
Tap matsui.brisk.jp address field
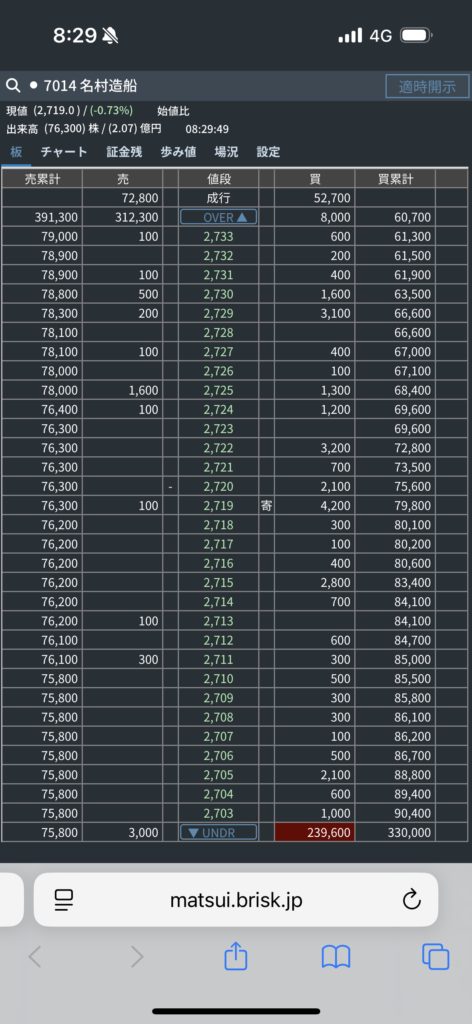click(x=236, y=899)
